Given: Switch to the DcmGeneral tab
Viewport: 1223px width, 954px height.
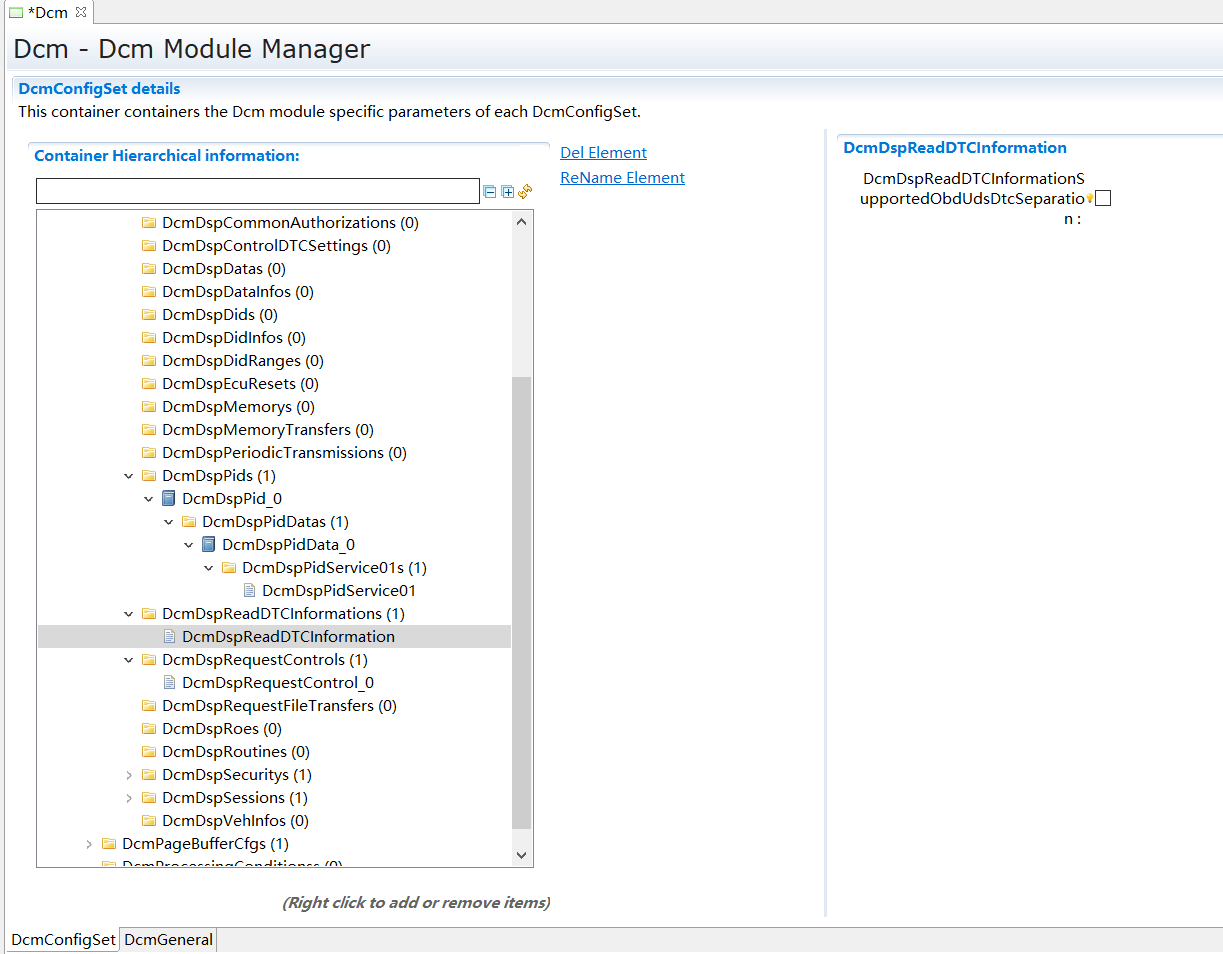Looking at the screenshot, I should tap(168, 939).
